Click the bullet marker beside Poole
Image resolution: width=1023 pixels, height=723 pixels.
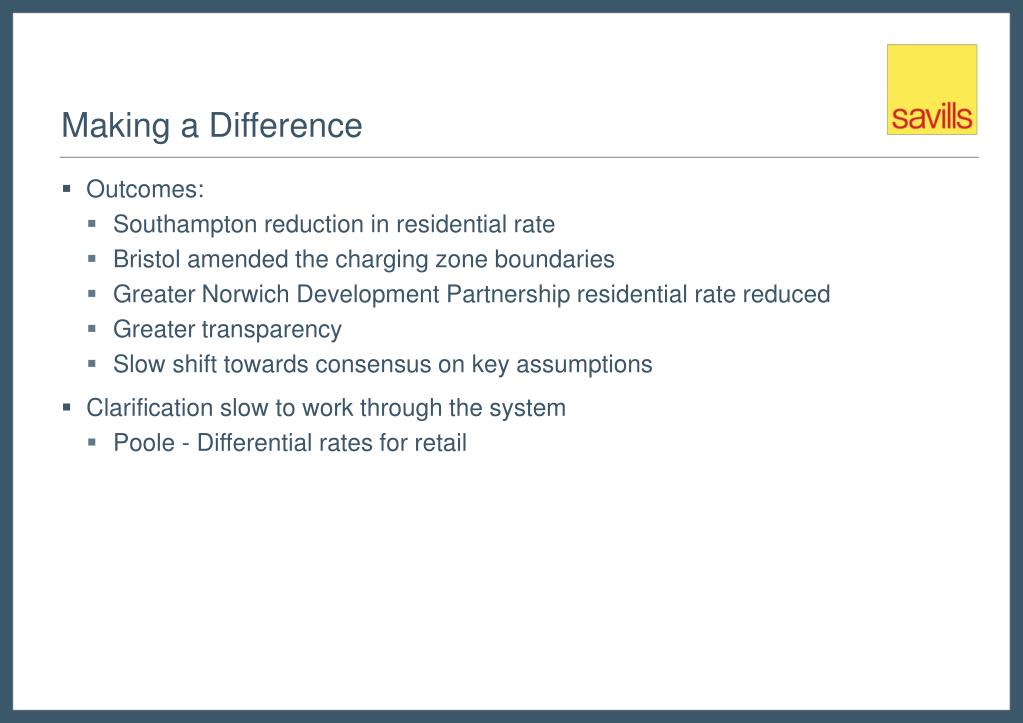(x=92, y=442)
